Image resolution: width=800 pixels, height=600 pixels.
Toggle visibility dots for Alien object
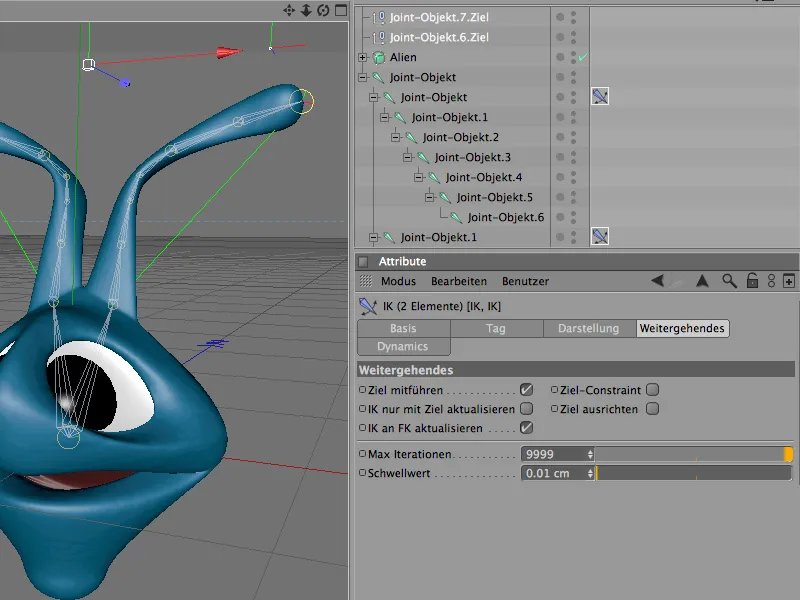(x=573, y=58)
